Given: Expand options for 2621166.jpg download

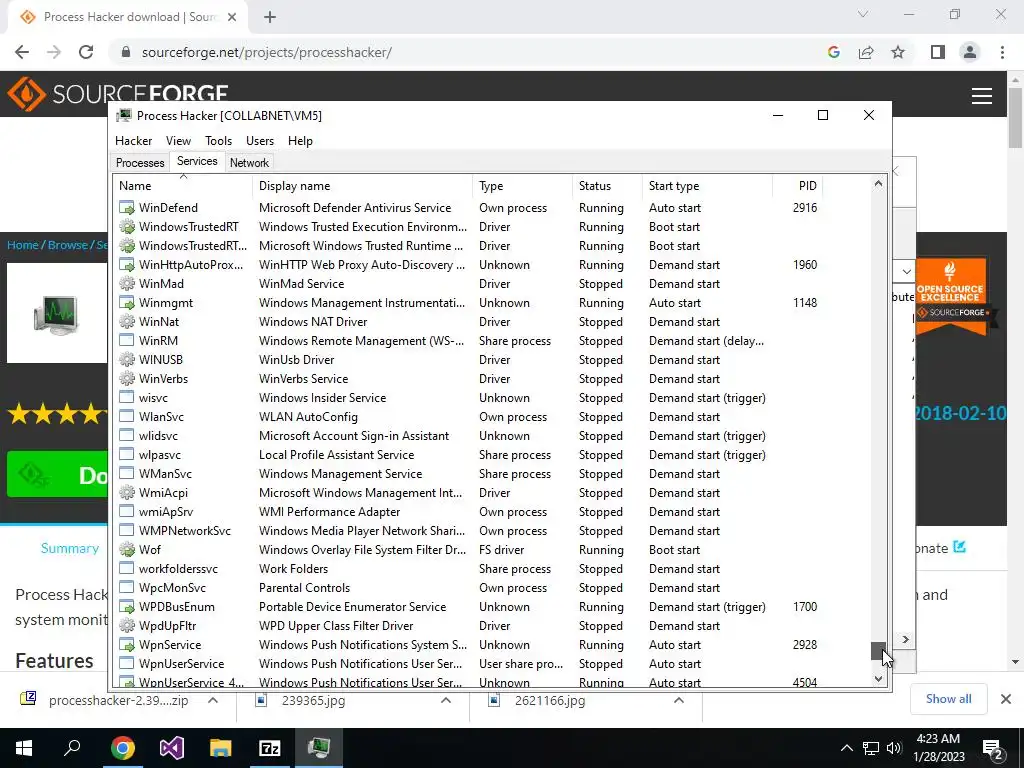Looking at the screenshot, I should click(x=679, y=700).
